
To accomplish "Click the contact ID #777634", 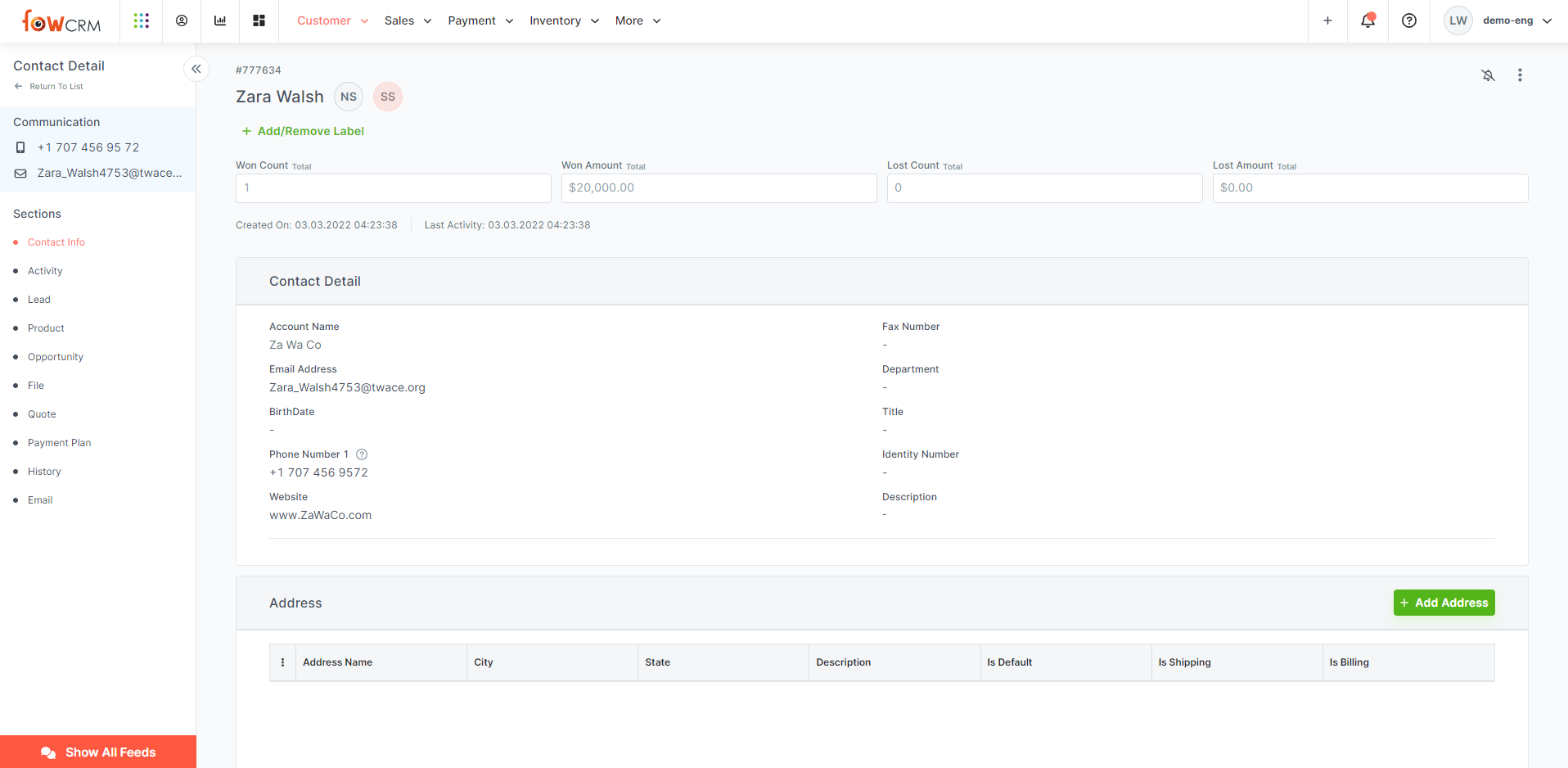I will 259,70.
